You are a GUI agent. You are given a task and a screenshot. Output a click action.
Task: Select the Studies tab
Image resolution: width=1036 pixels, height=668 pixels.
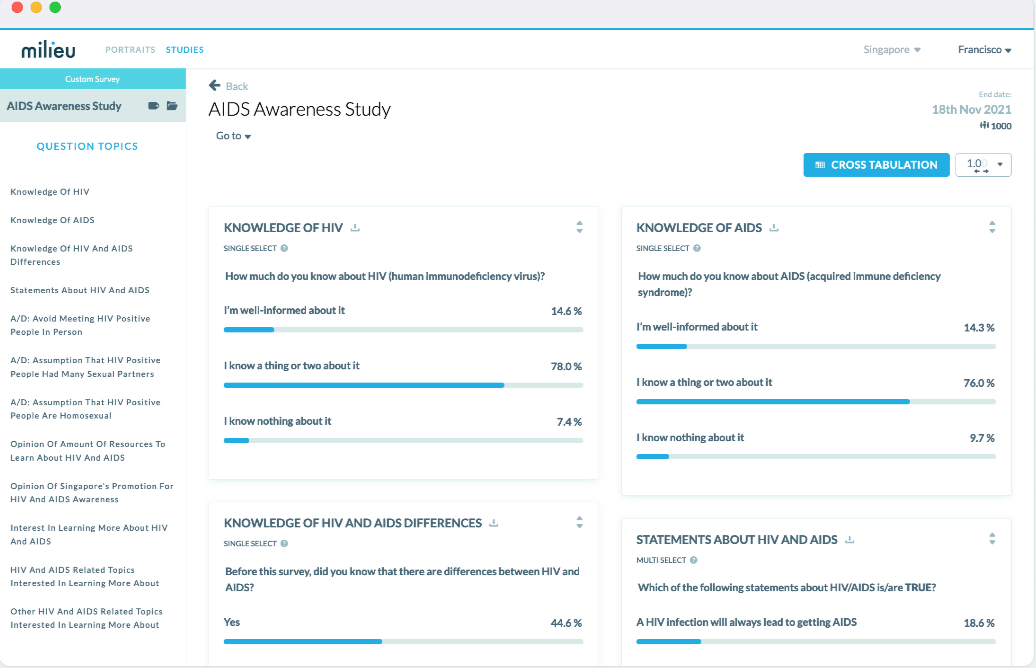coord(185,50)
